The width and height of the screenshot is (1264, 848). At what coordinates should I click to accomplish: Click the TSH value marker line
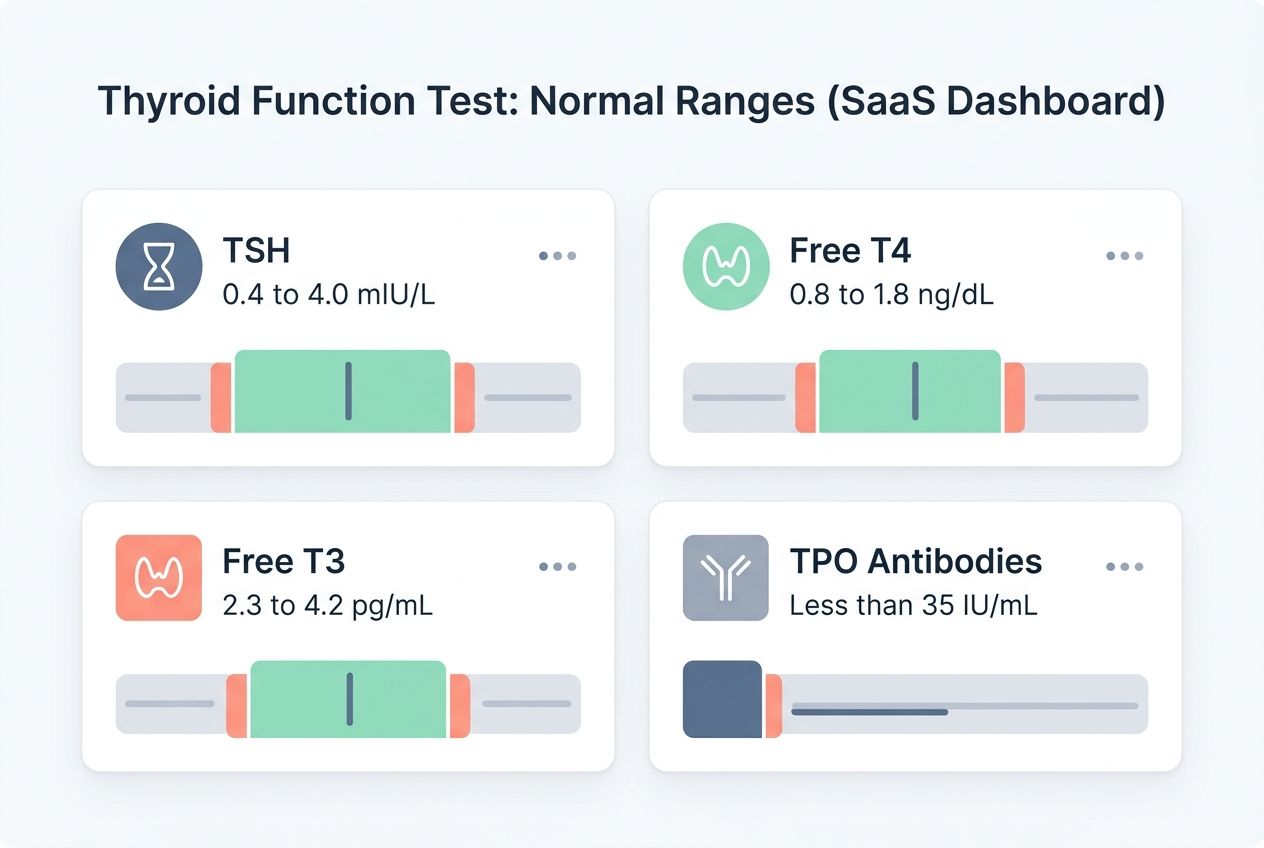348,391
